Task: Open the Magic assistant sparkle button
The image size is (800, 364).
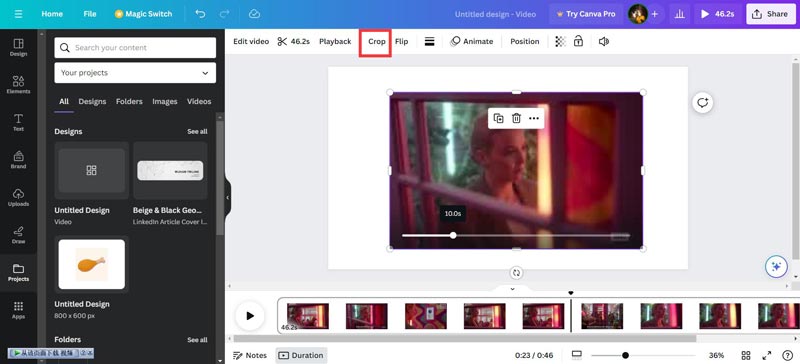Action: [x=776, y=266]
